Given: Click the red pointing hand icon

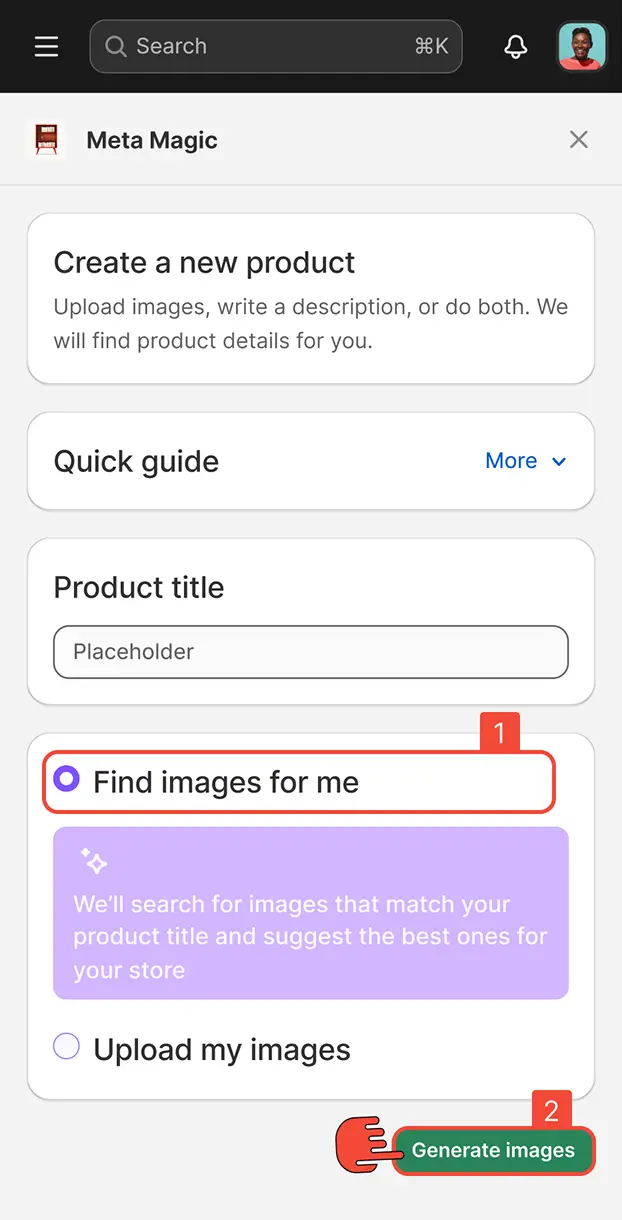Looking at the screenshot, I should click(364, 1143).
